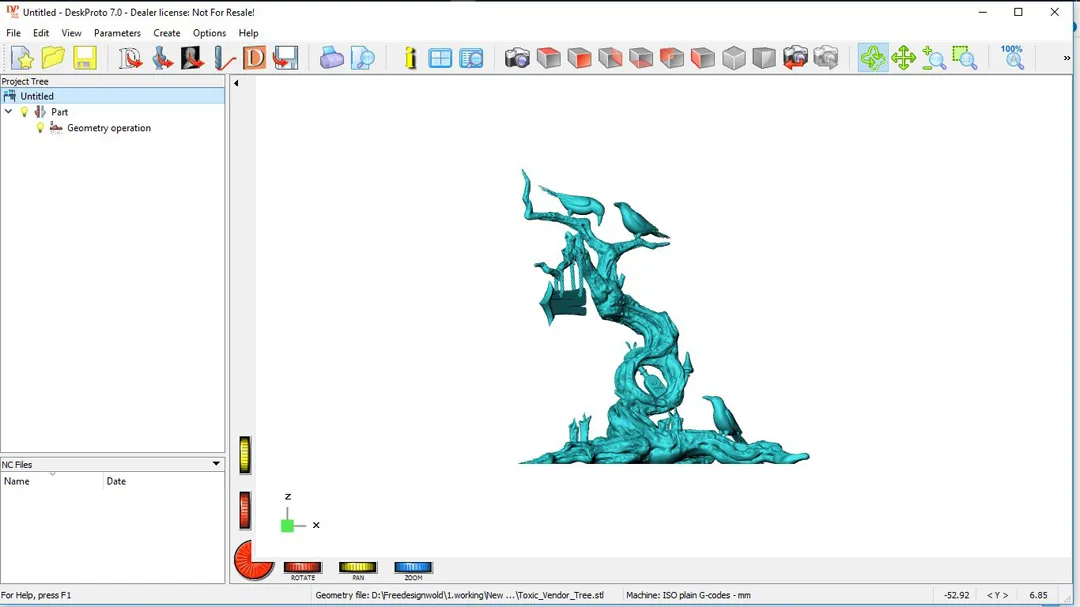Click the Print Preview magnifier icon
The width and height of the screenshot is (1080, 607).
[x=363, y=58]
